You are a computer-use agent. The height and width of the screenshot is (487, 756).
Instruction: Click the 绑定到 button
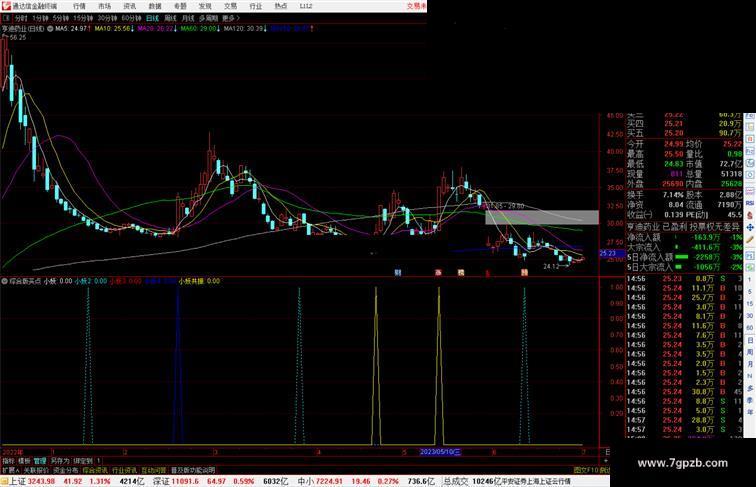(83, 461)
